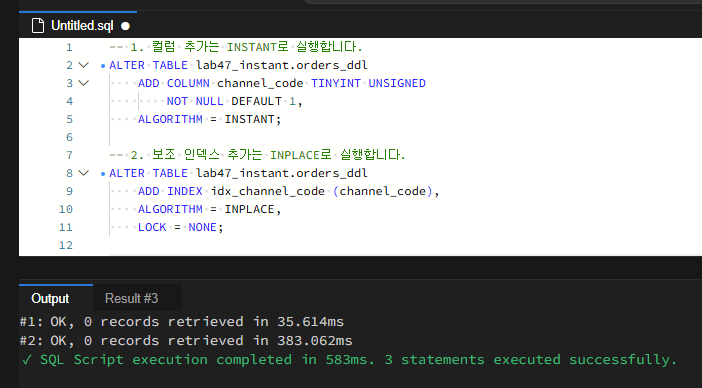Screen dimensions: 702x388
Task: Click the statement marker dot on line 2
Action: (x=103, y=66)
